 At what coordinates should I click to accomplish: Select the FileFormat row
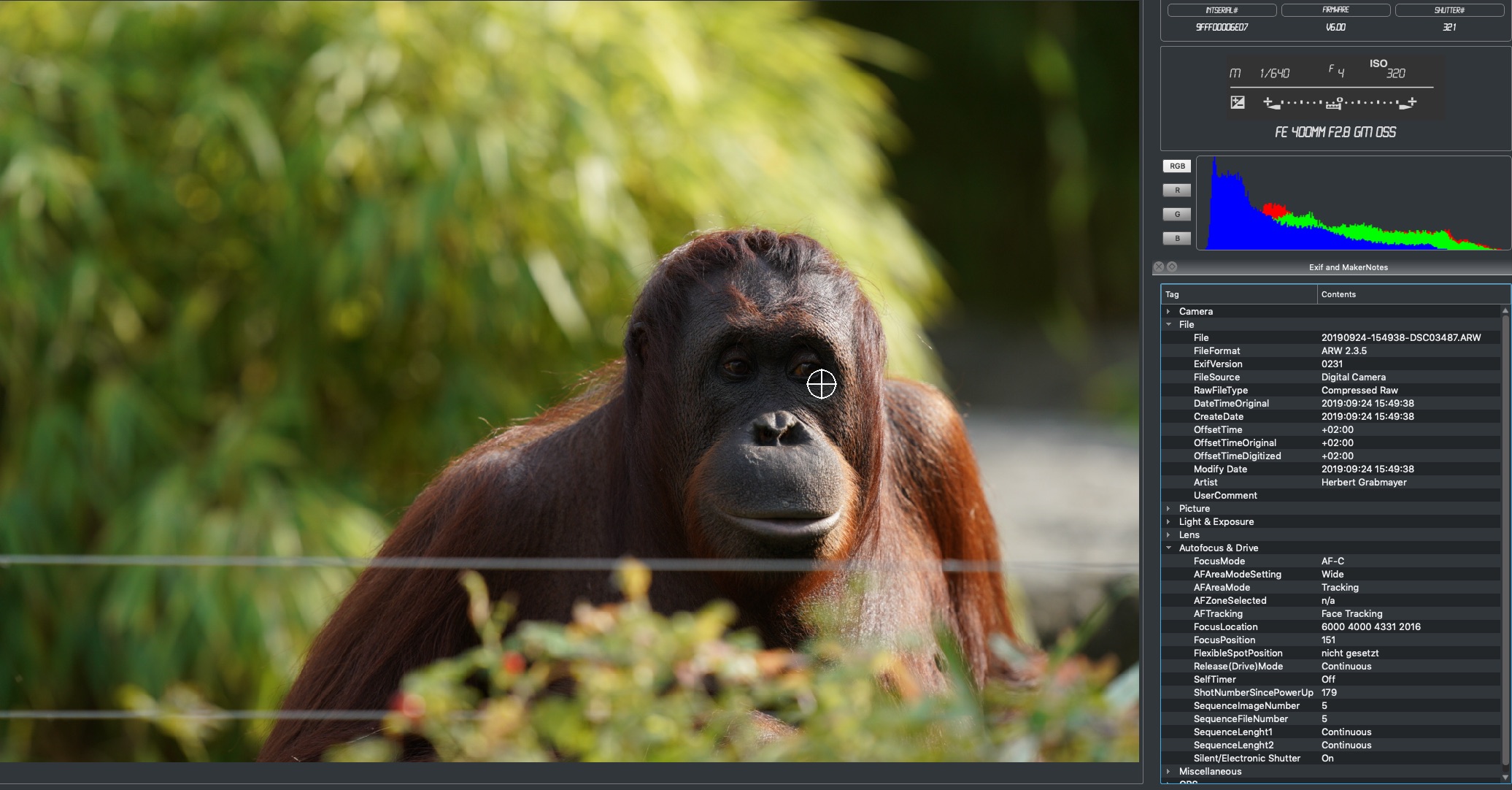tap(1331, 350)
